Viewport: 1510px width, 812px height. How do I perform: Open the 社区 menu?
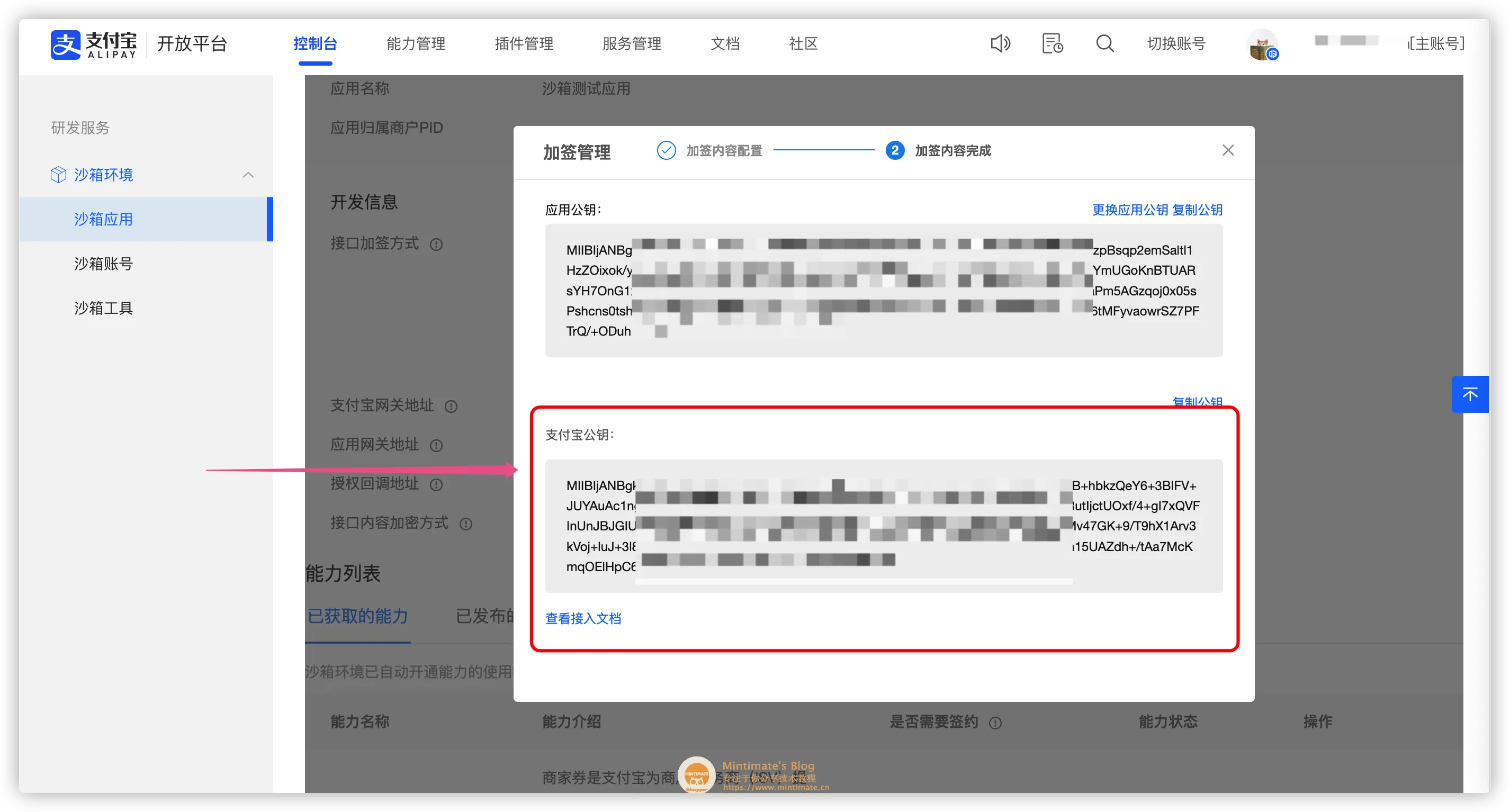803,43
